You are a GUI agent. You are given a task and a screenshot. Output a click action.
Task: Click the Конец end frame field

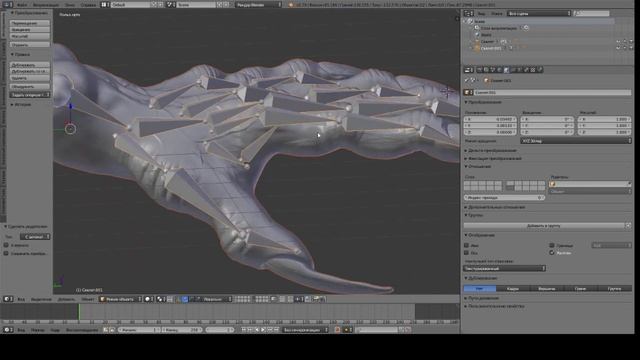[182, 330]
